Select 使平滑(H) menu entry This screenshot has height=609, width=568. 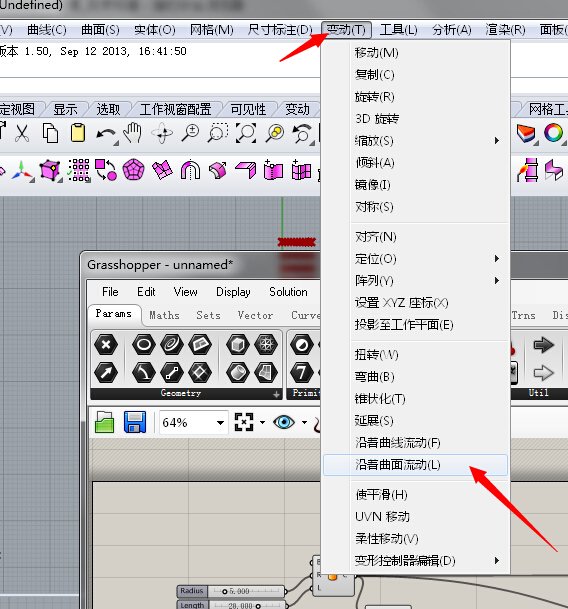pos(415,494)
